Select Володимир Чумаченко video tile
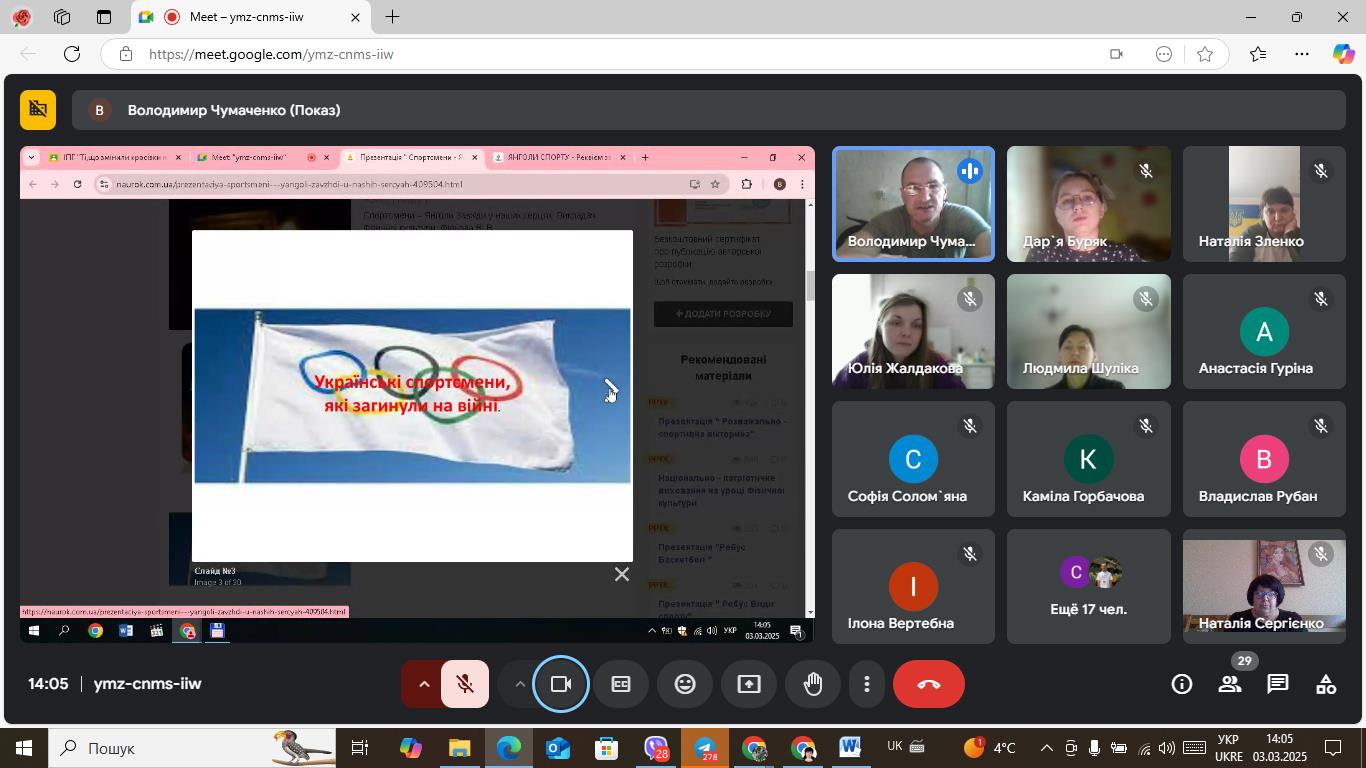 click(913, 204)
